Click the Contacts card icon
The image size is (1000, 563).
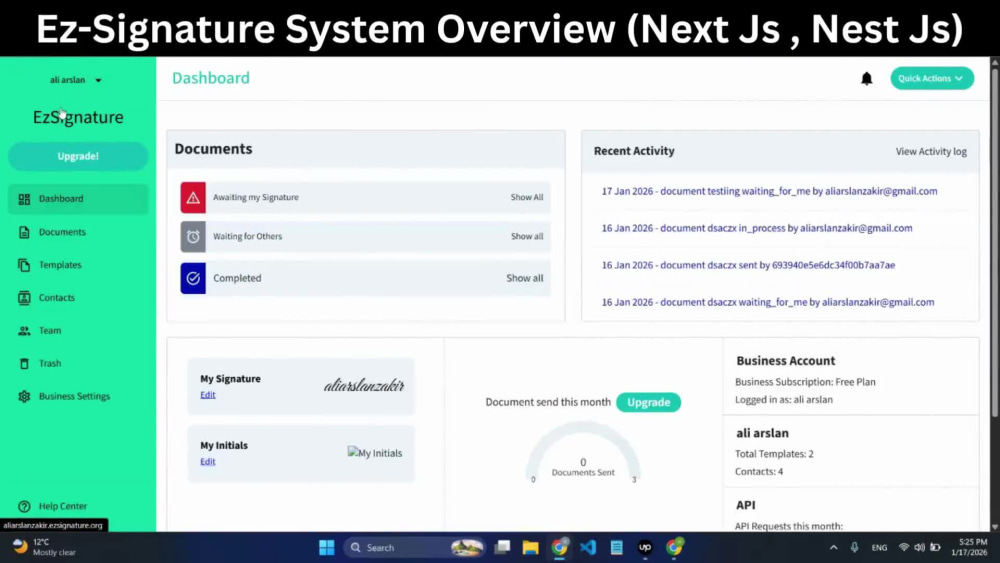click(24, 298)
